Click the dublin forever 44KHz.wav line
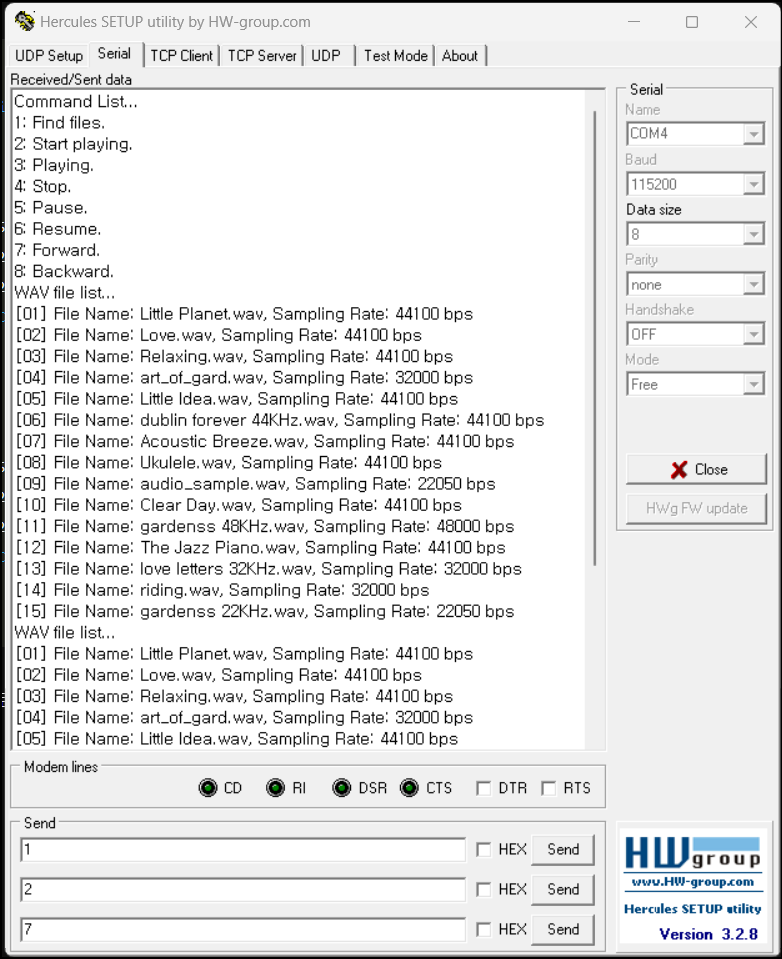The height and width of the screenshot is (959, 782). pyautogui.click(x=279, y=420)
